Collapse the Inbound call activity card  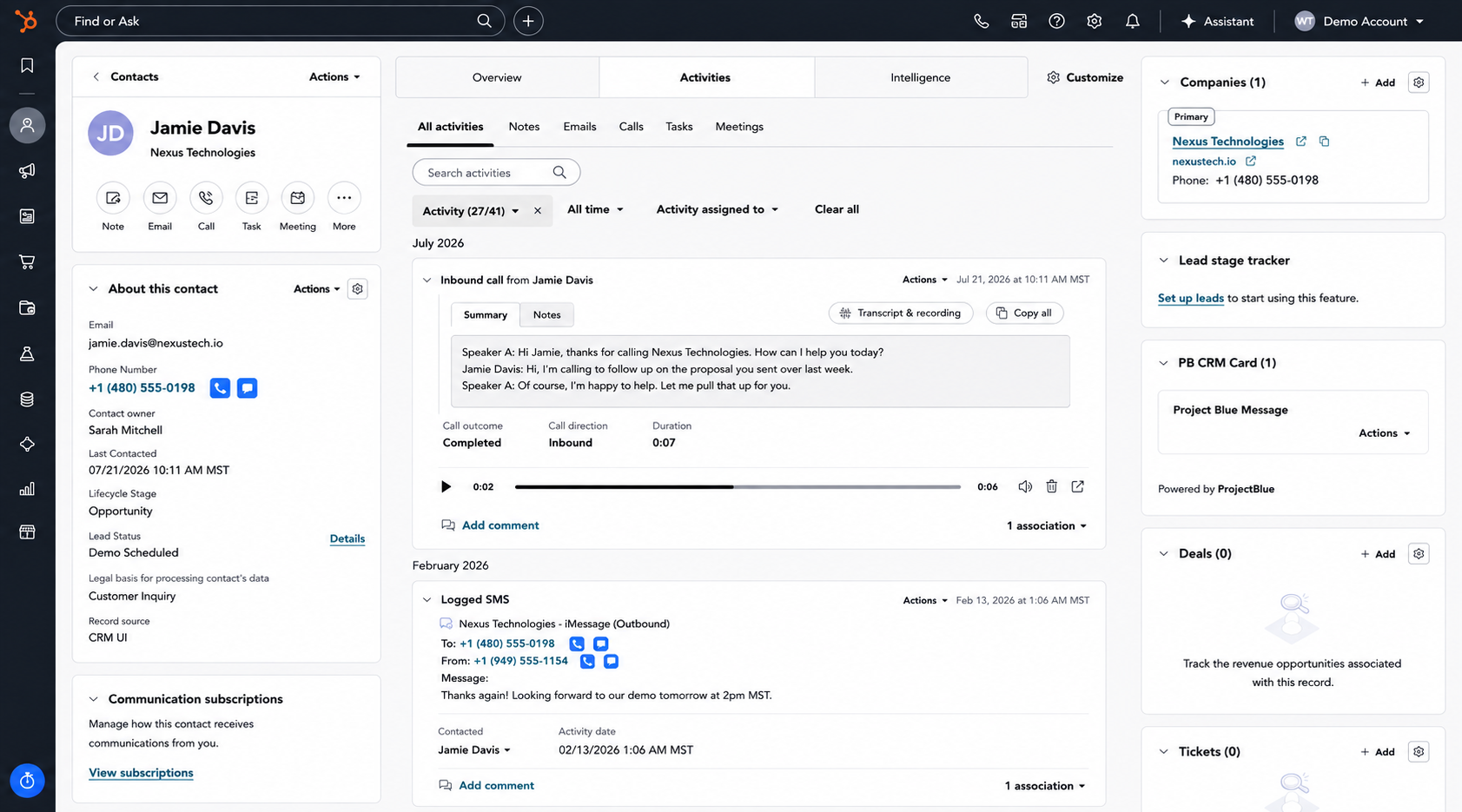click(x=427, y=280)
